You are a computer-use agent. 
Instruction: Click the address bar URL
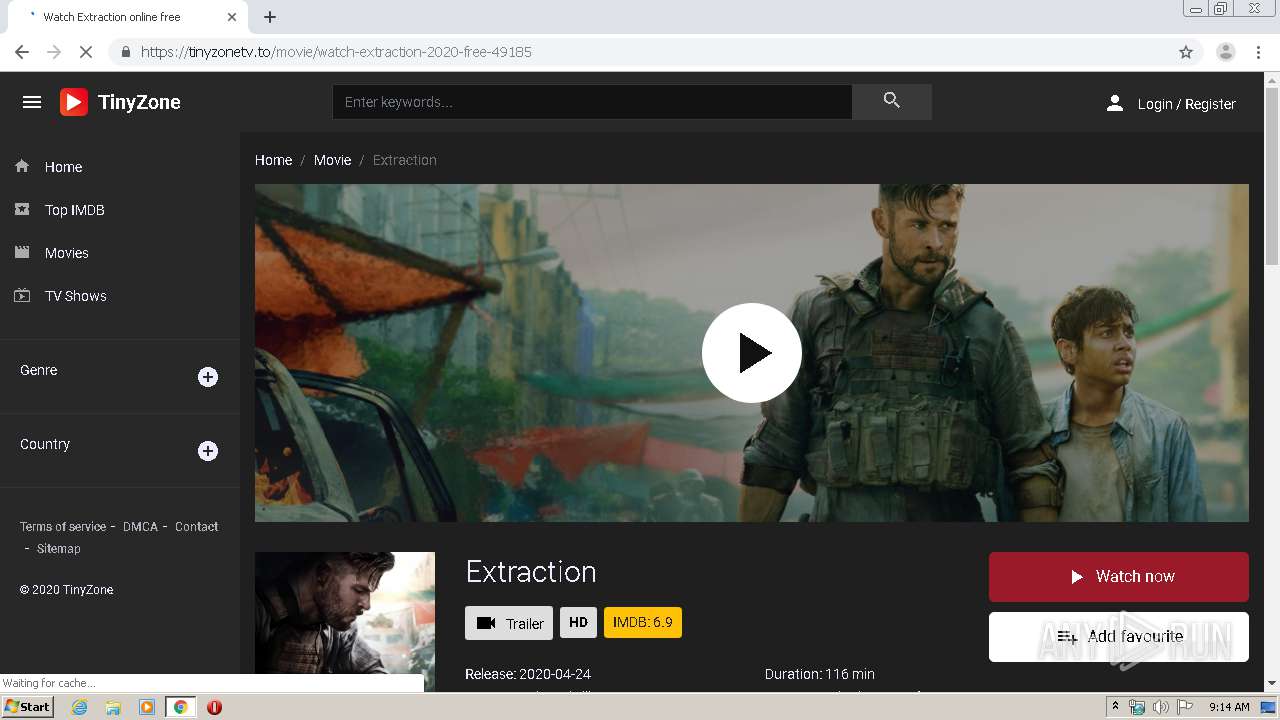click(x=336, y=52)
